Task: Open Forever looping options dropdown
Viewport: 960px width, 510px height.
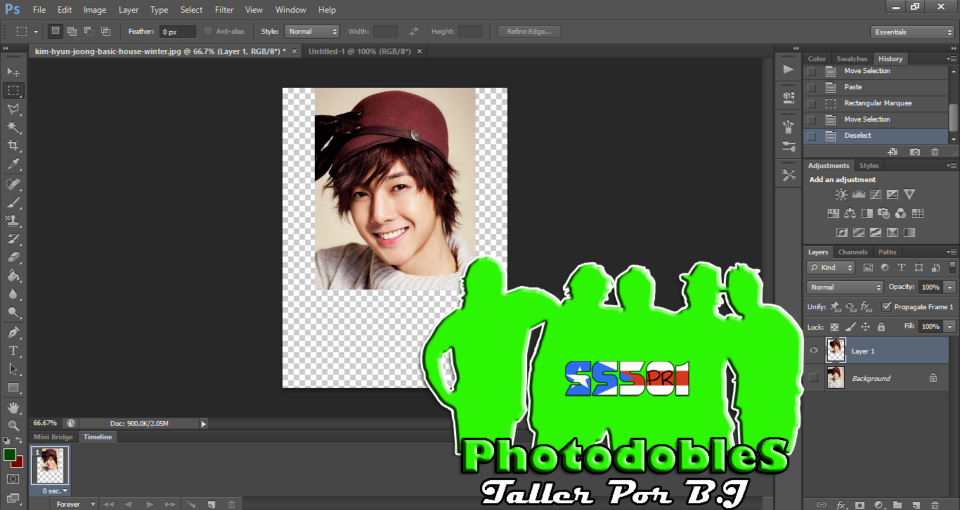Action: point(74,504)
